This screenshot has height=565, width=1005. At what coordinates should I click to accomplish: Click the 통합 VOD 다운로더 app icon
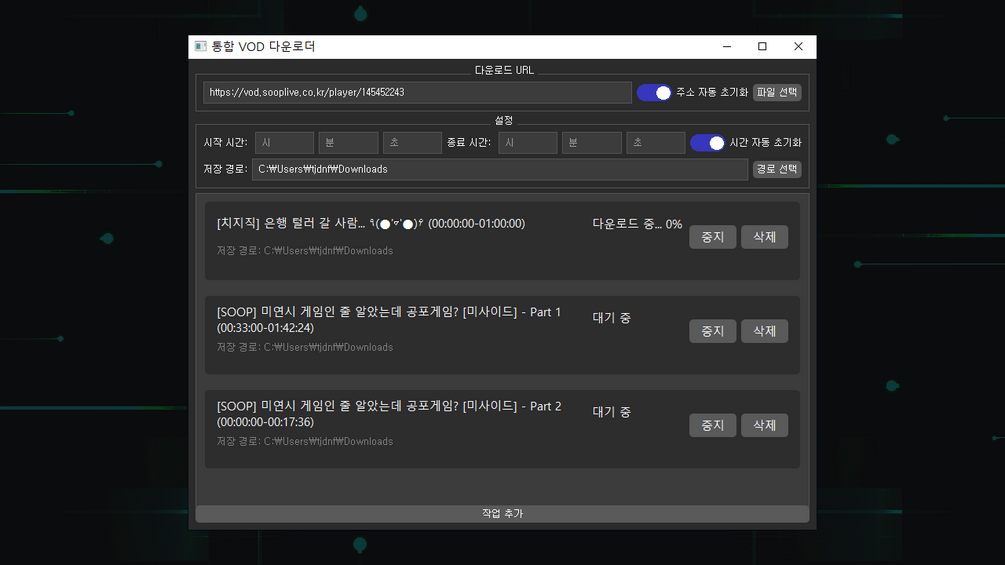201,46
